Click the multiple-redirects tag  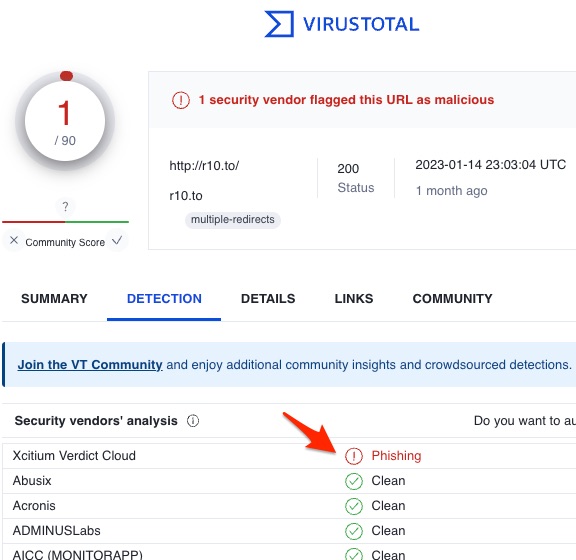(x=233, y=220)
